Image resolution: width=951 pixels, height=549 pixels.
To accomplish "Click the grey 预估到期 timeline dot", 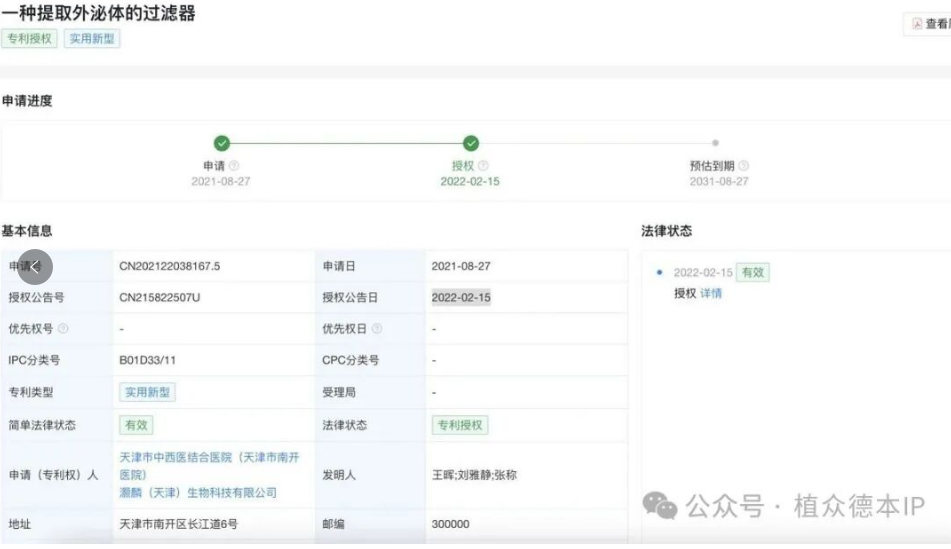I will (x=715, y=144).
